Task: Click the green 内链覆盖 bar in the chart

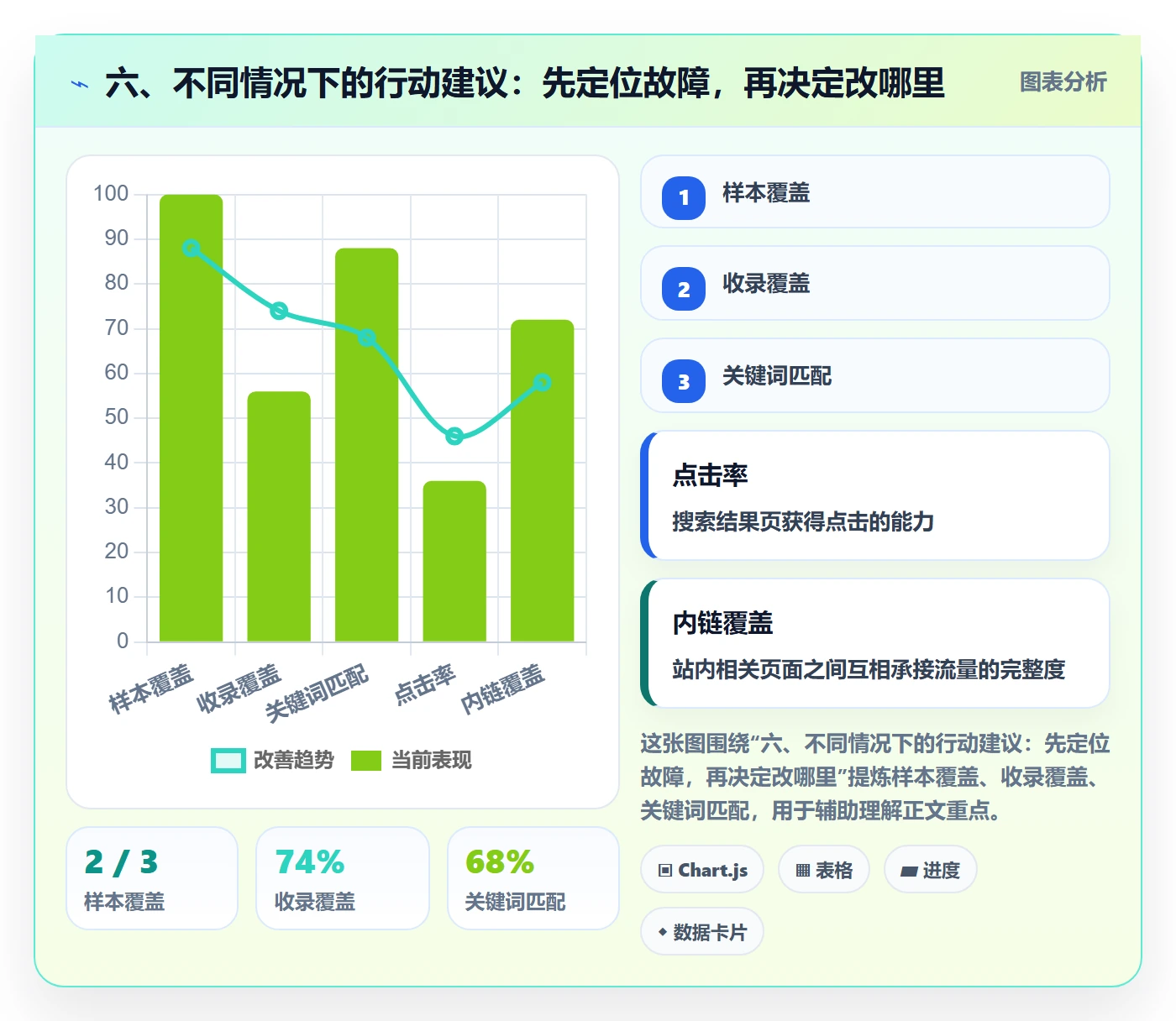Action: point(543,481)
